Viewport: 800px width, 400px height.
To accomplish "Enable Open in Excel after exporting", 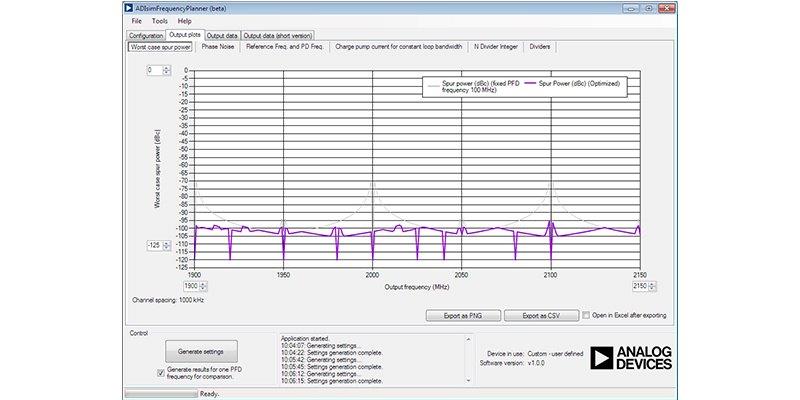I will point(586,315).
